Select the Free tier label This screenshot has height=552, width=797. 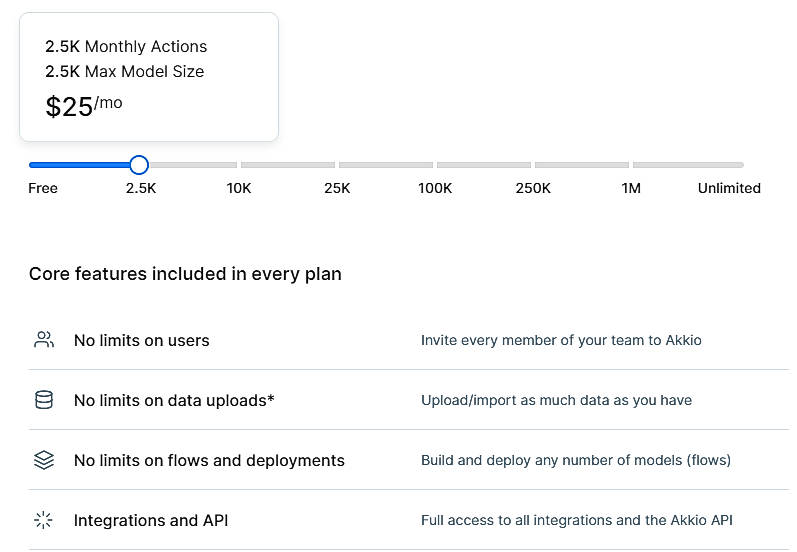43,188
